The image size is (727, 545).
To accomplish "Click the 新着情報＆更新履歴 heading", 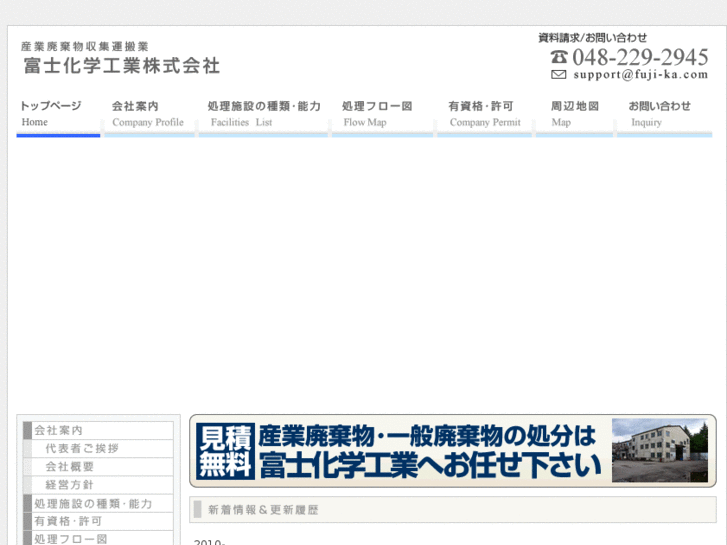I will [263, 510].
